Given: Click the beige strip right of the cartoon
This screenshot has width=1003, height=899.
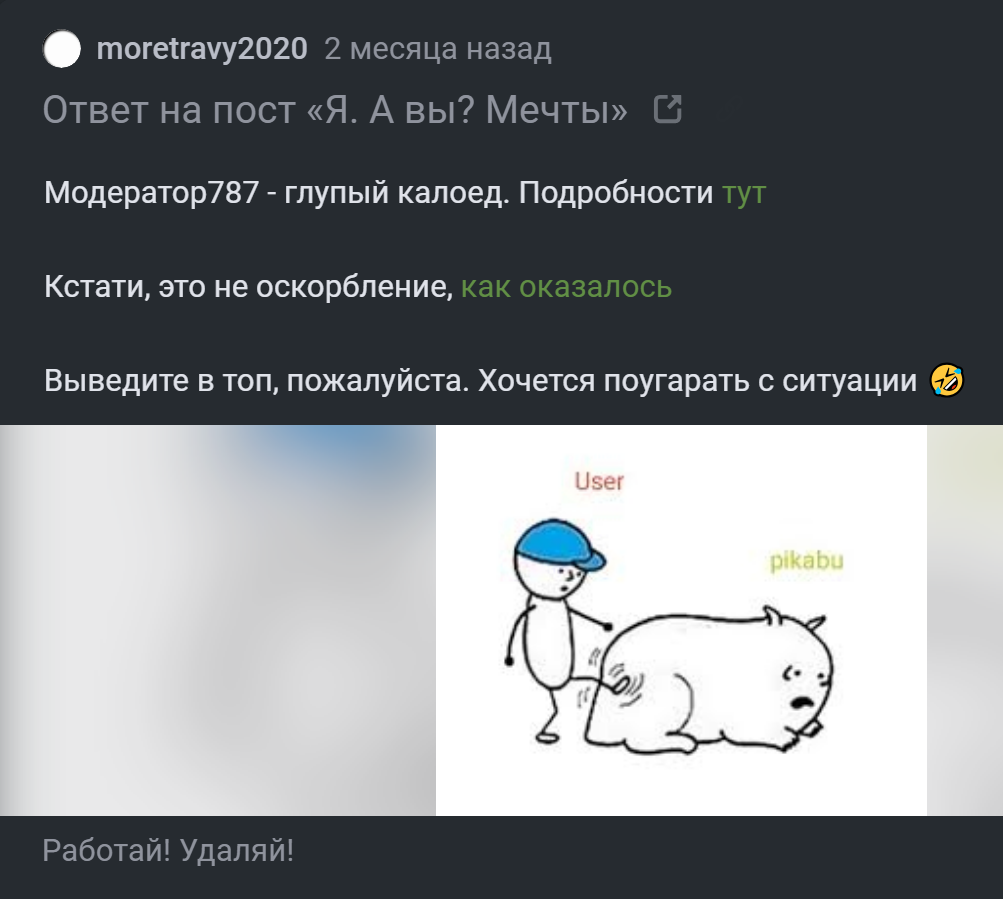Looking at the screenshot, I should 965,620.
